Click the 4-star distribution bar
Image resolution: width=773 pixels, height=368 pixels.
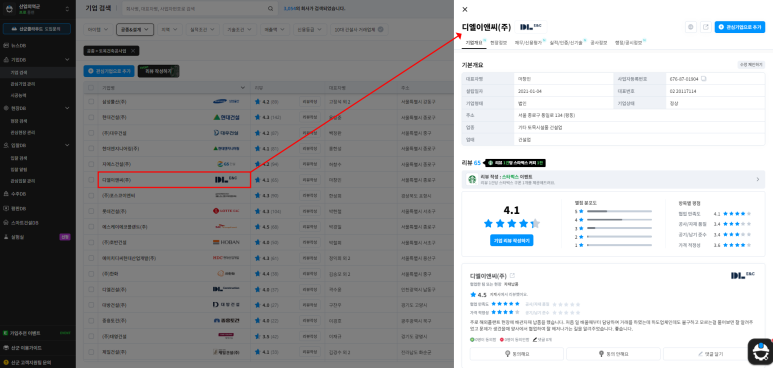pyautogui.click(x=619, y=219)
